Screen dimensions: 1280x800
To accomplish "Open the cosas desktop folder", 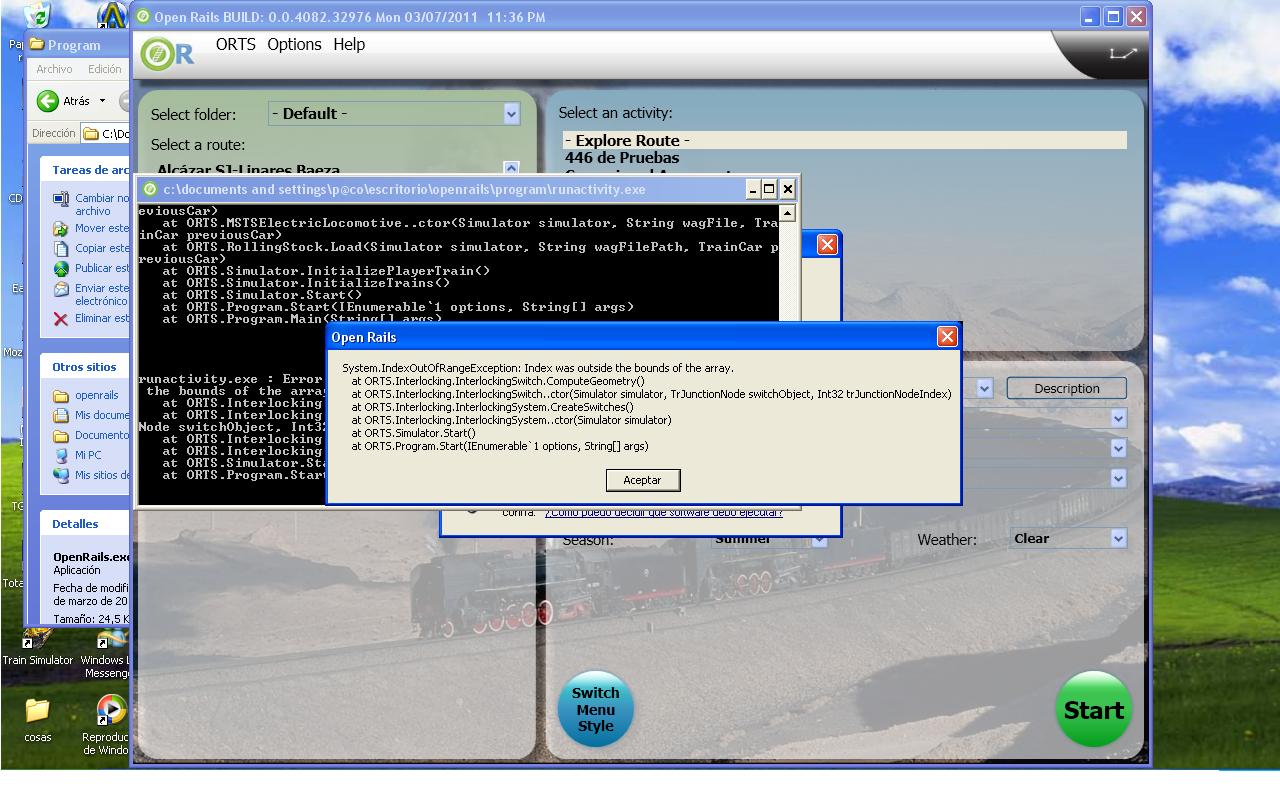I will click(37, 711).
